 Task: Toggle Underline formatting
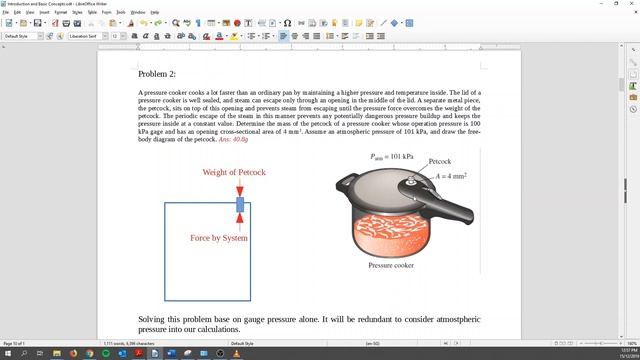coord(156,36)
